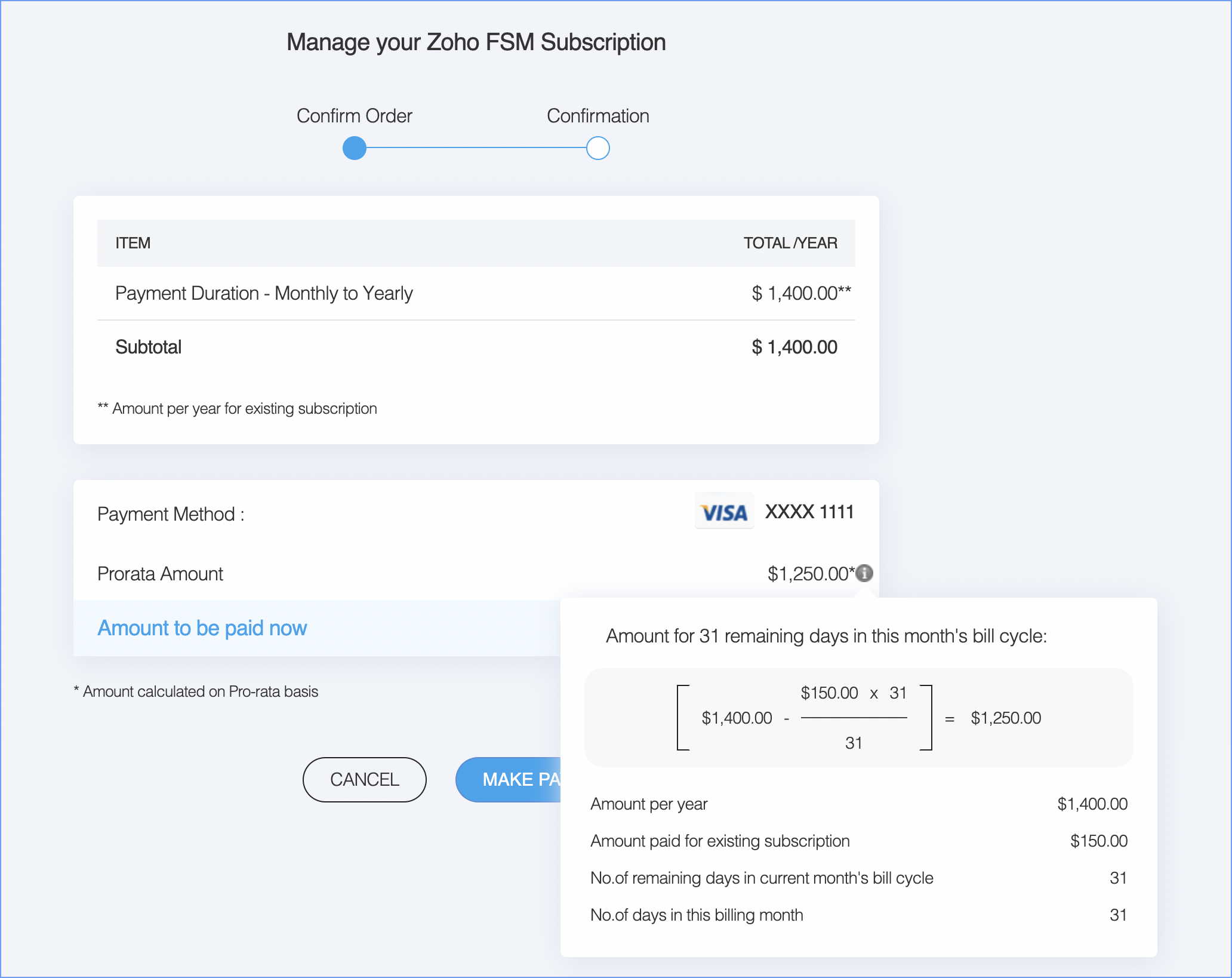This screenshot has height=978, width=1232.
Task: Click Amount to be paid now
Action: click(202, 628)
